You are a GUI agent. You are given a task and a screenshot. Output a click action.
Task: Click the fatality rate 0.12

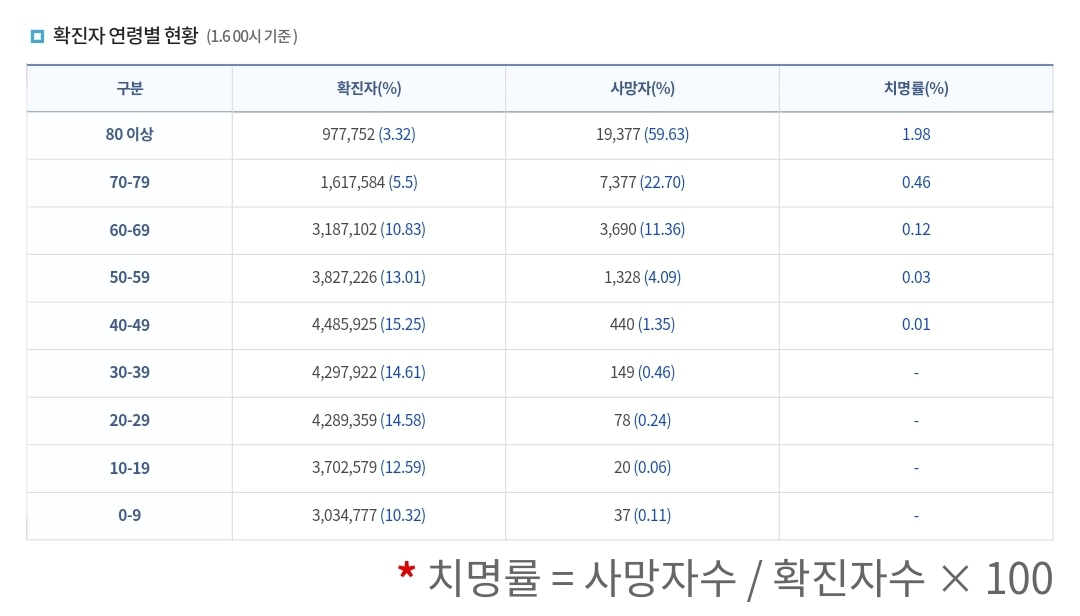[x=916, y=229]
